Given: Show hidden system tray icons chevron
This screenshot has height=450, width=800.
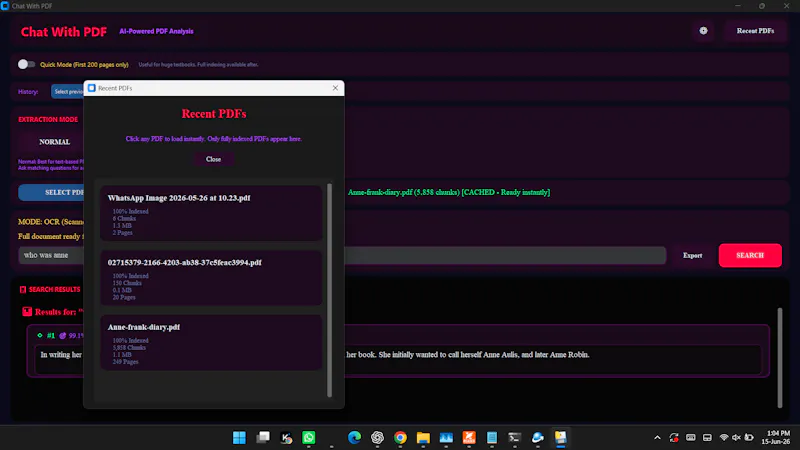Looking at the screenshot, I should [x=657, y=437].
